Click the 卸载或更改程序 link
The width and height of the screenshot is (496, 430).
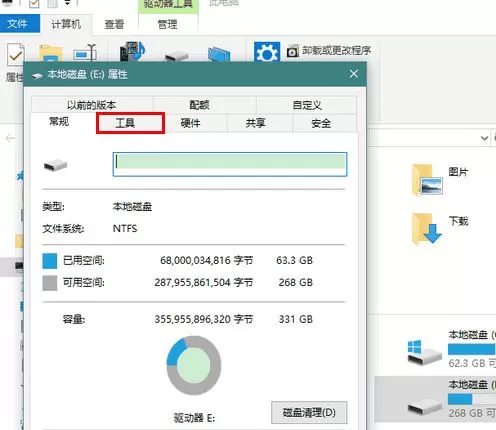pyautogui.click(x=337, y=51)
